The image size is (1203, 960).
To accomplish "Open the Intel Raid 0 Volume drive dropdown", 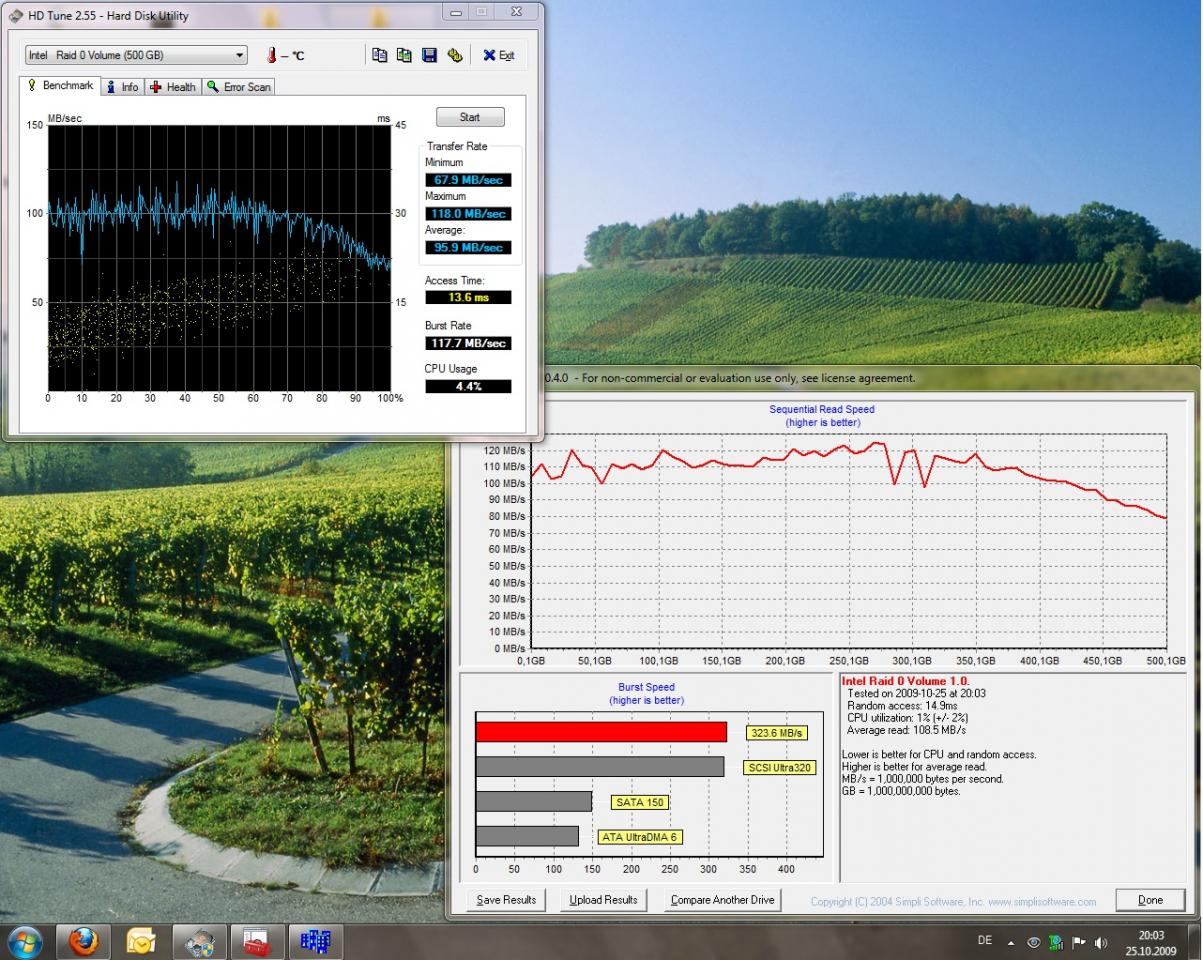I will pos(136,55).
